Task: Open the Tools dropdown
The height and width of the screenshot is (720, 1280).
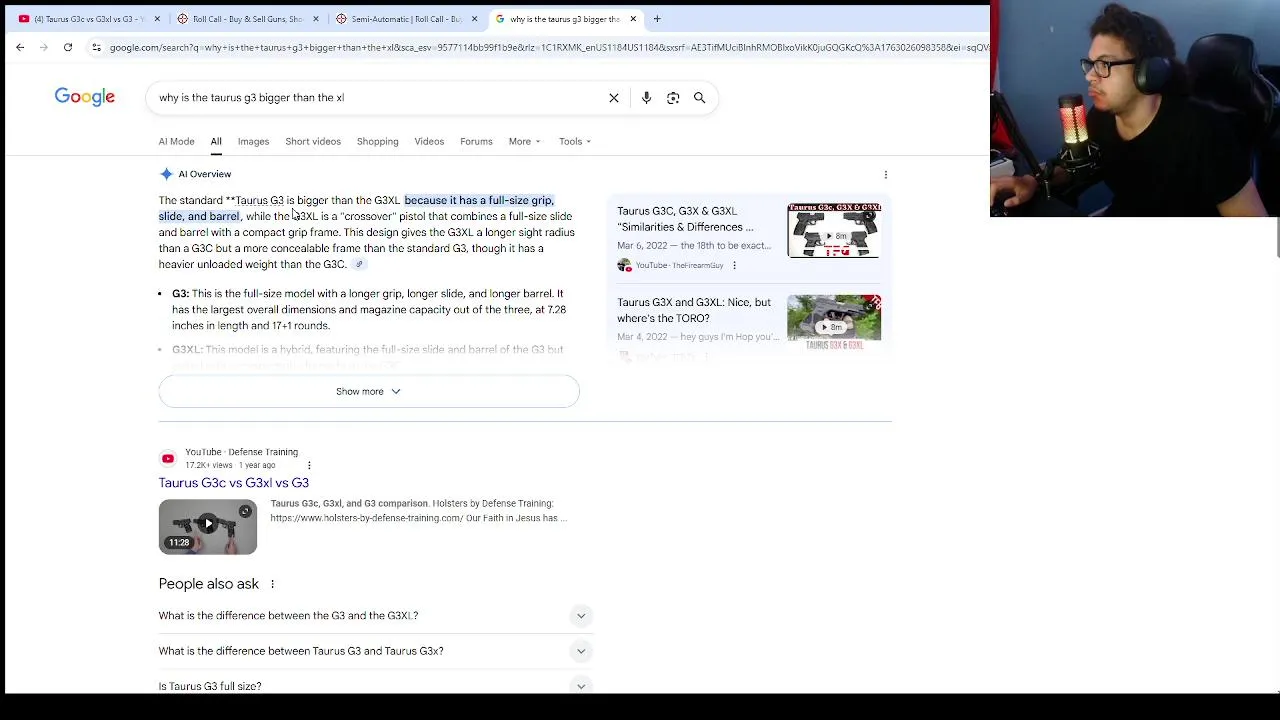Action: [575, 141]
